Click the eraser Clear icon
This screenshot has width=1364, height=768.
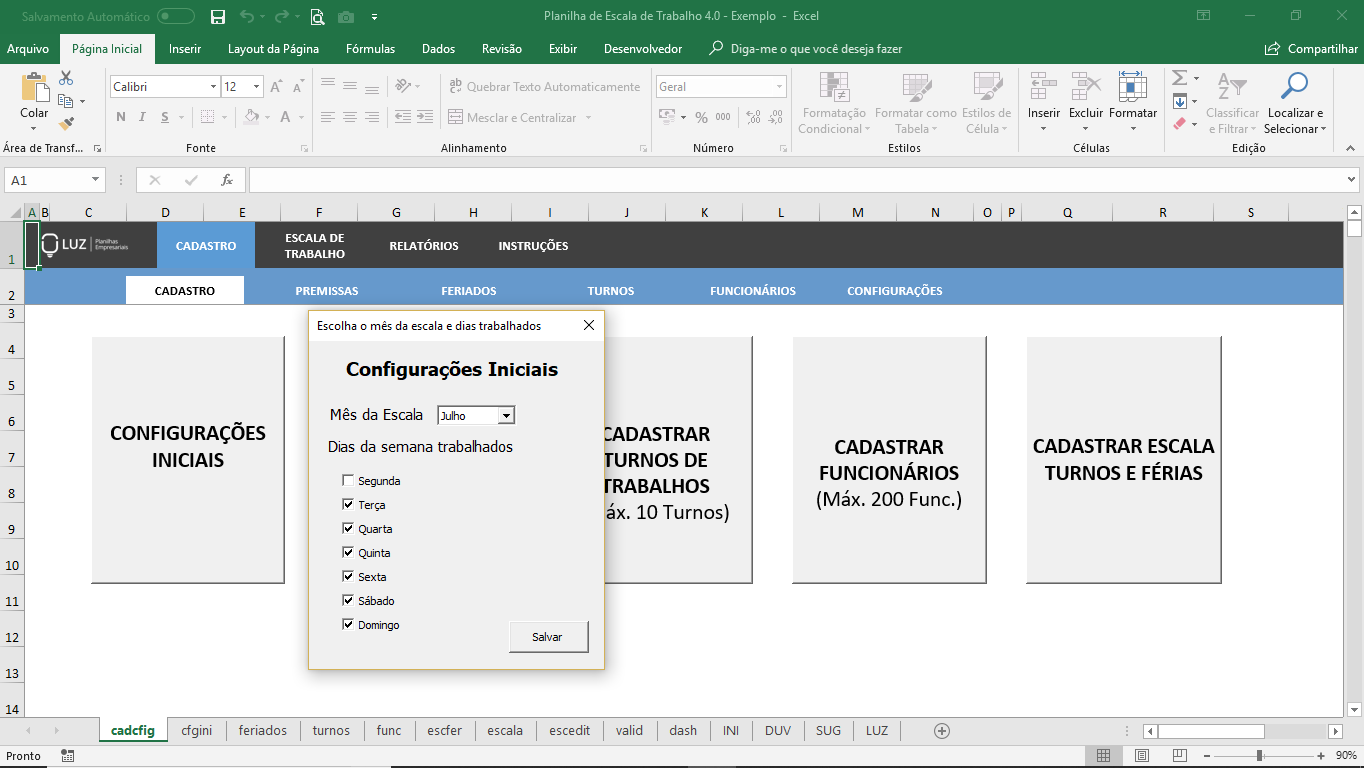pos(1179,124)
